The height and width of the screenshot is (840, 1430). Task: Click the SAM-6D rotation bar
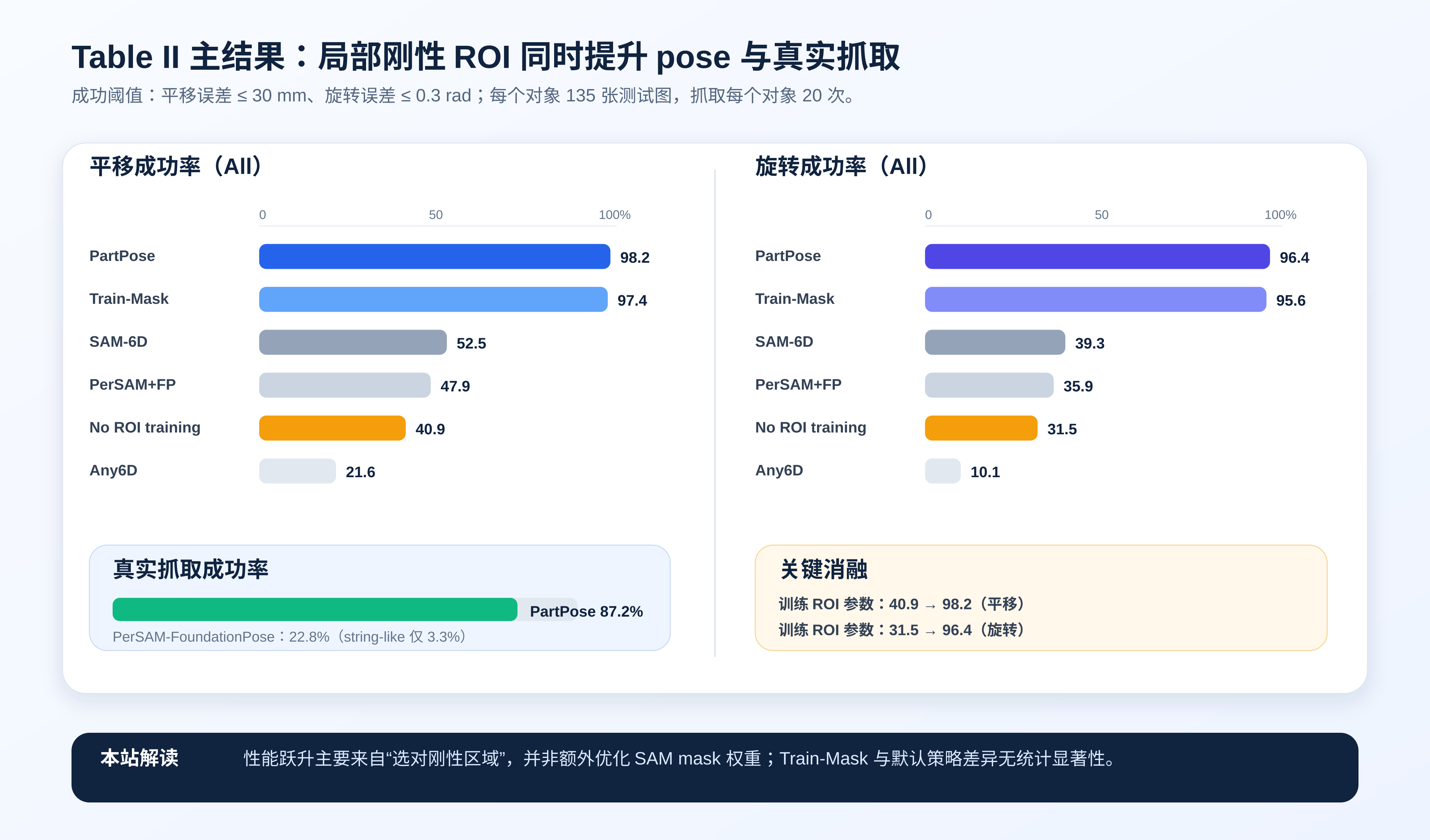[995, 342]
